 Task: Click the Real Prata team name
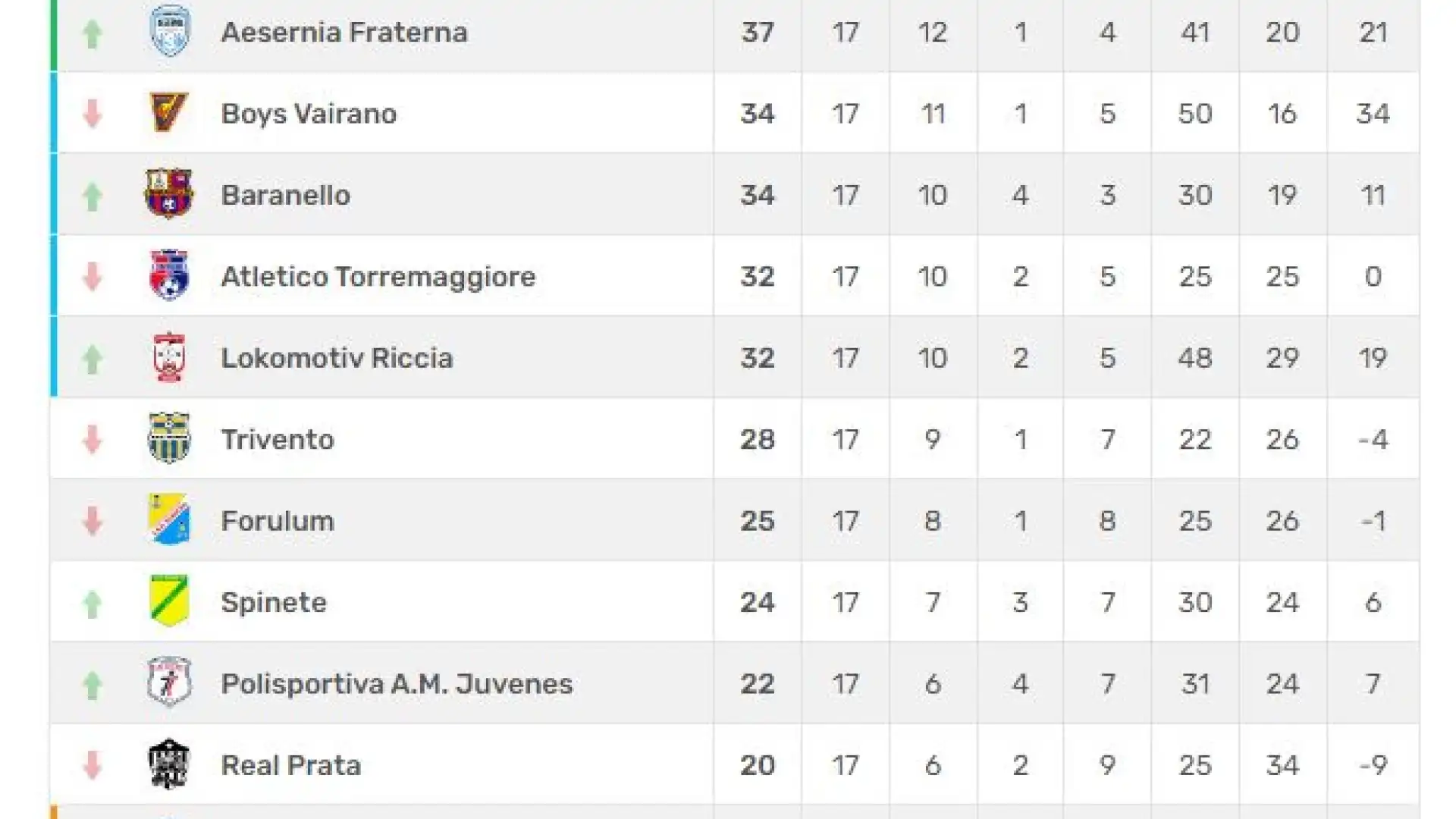pyautogui.click(x=290, y=765)
